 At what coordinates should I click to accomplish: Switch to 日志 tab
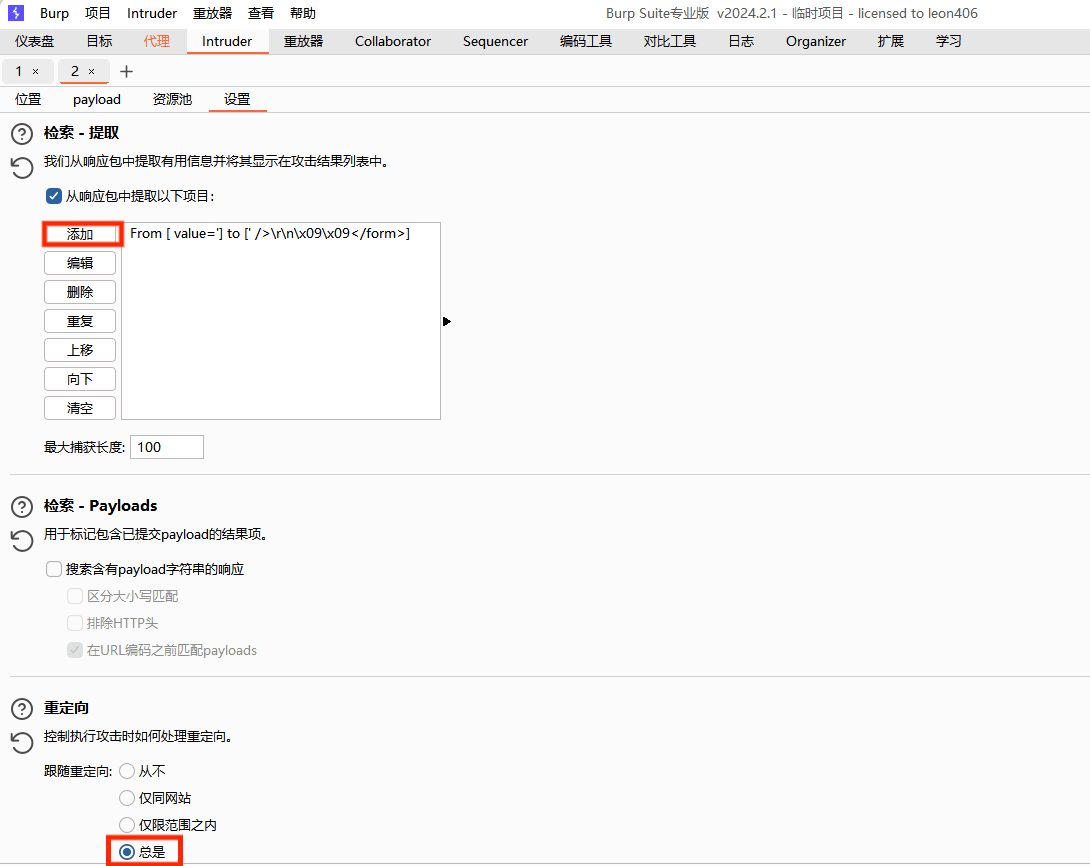click(741, 41)
